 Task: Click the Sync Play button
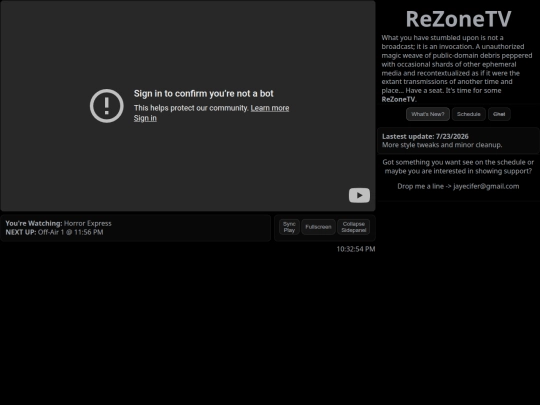pos(289,227)
